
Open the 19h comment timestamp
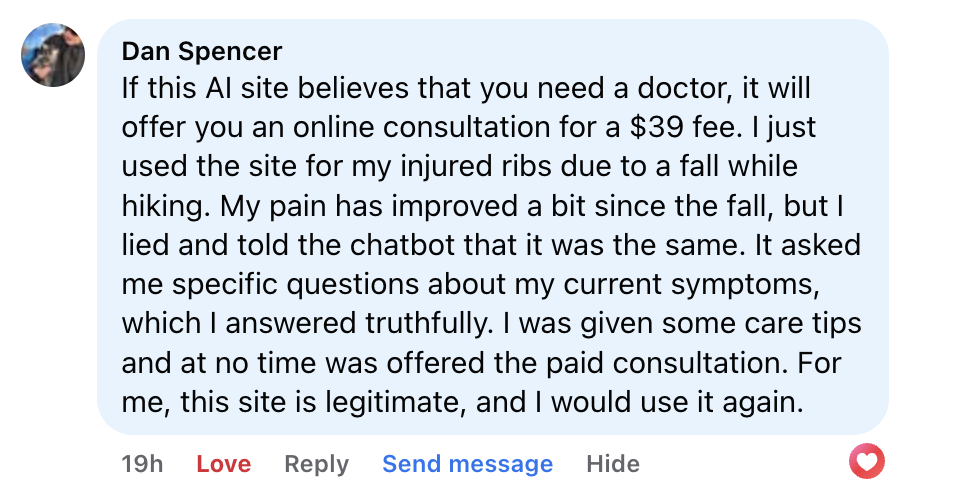pyautogui.click(x=142, y=464)
